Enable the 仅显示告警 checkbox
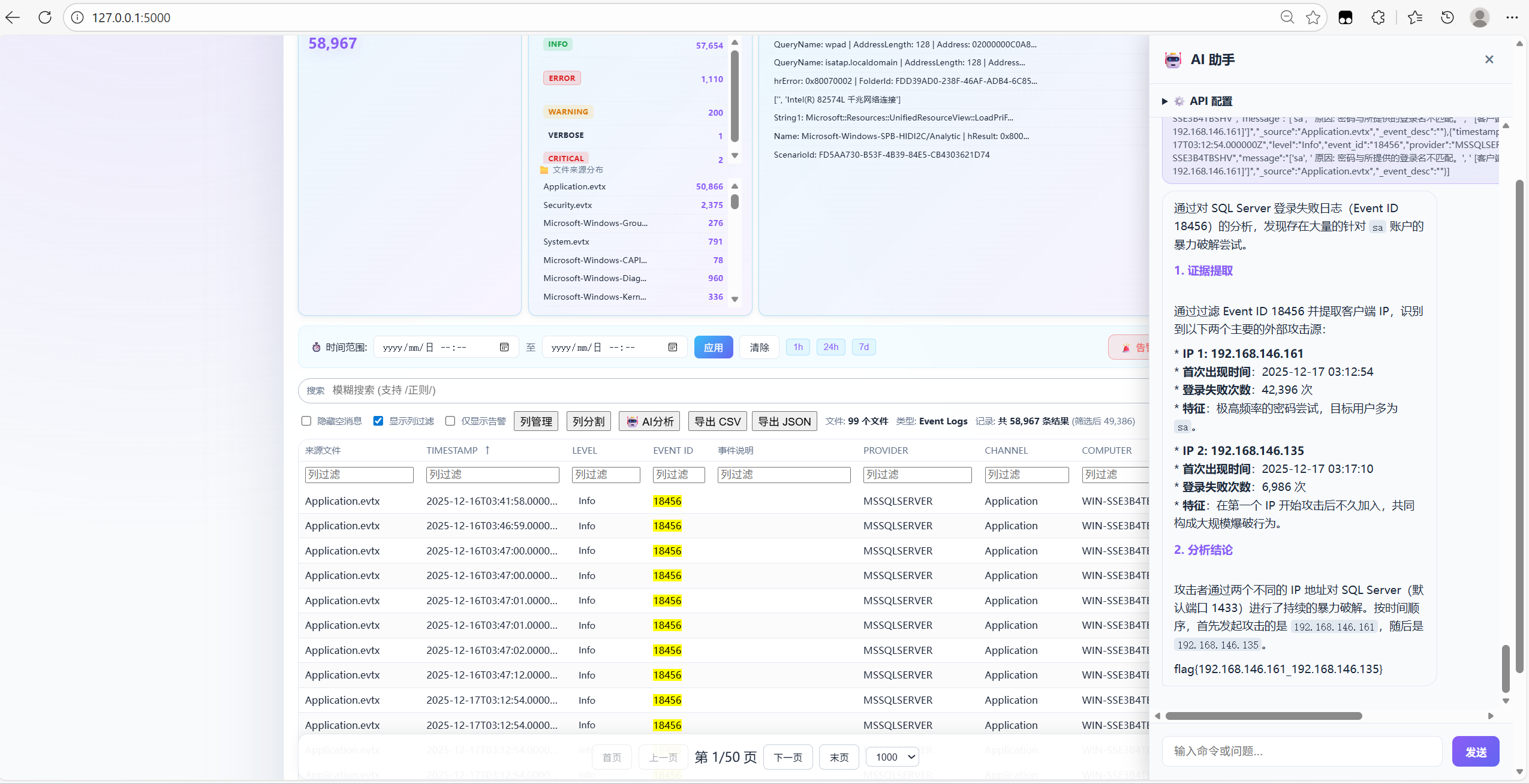Image resolution: width=1529 pixels, height=784 pixels. (450, 421)
